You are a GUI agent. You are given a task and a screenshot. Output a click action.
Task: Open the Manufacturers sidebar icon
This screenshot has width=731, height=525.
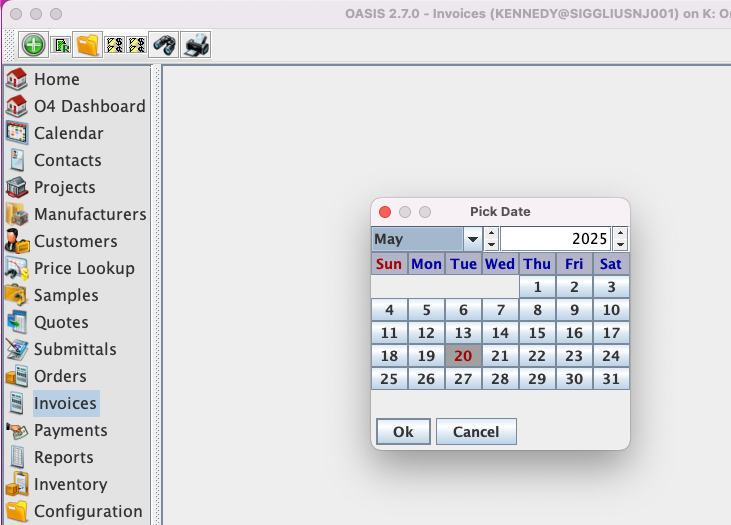(17, 214)
